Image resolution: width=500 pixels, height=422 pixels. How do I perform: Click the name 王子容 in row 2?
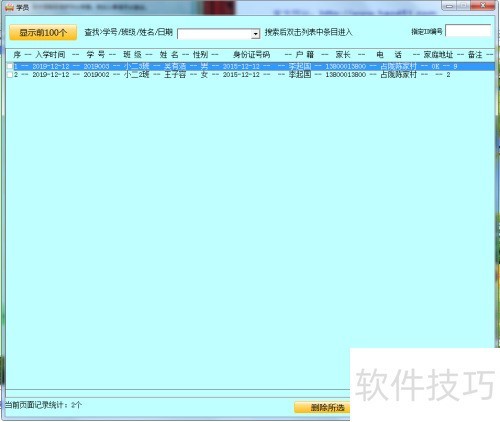(175, 75)
